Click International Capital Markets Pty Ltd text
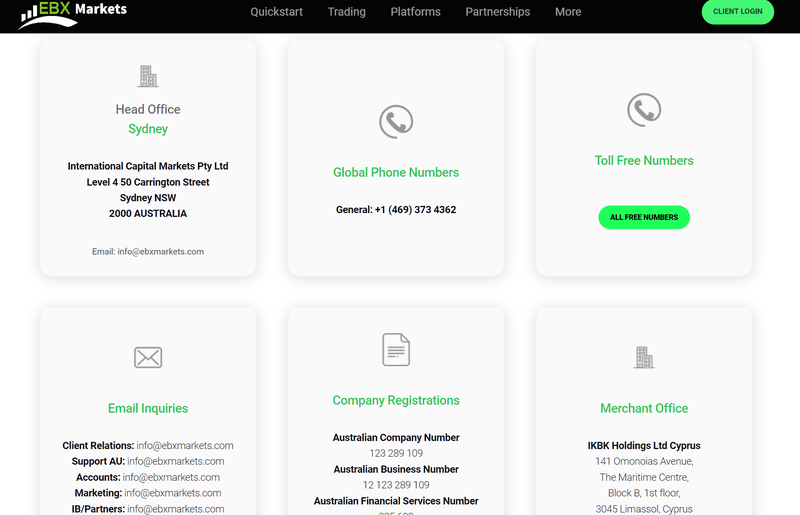The width and height of the screenshot is (800, 515). (x=148, y=166)
